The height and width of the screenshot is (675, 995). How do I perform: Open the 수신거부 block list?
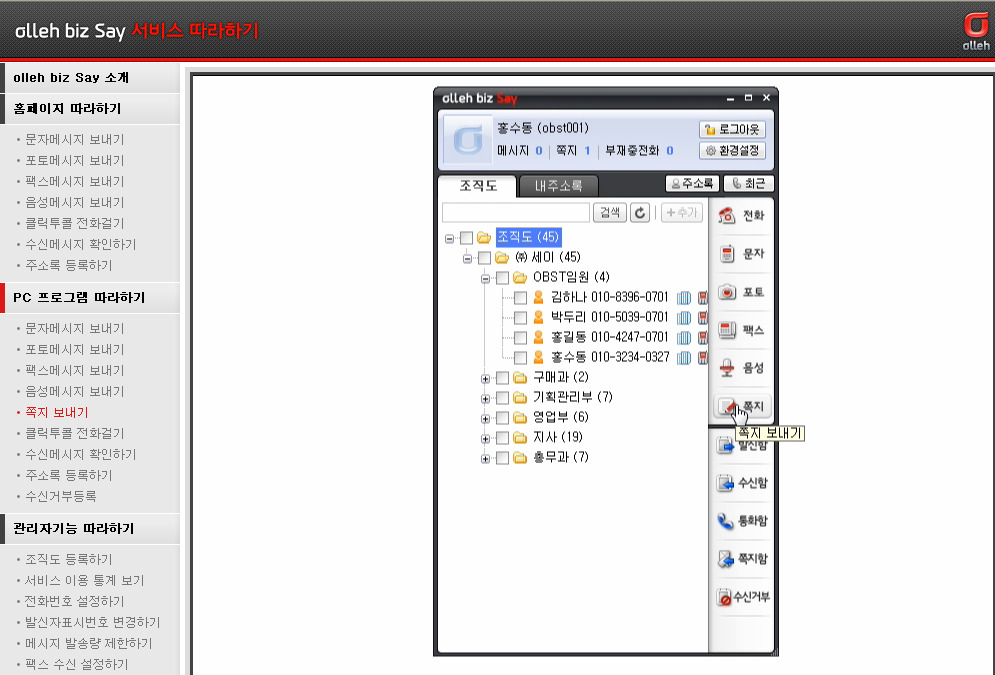click(x=741, y=597)
